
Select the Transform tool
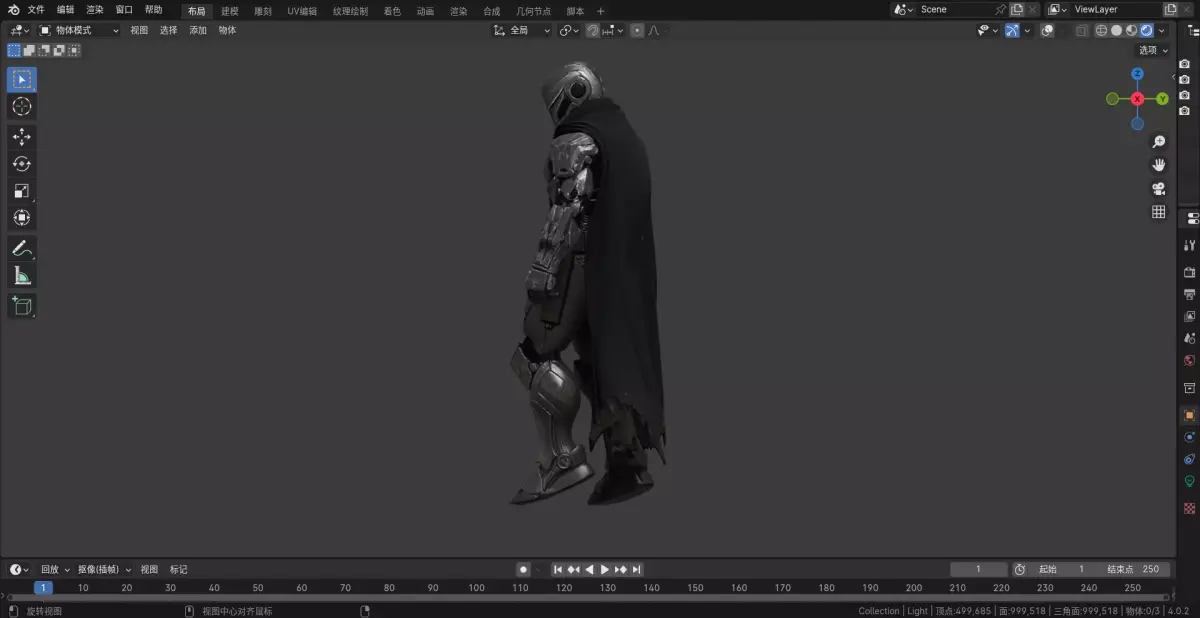[x=22, y=218]
